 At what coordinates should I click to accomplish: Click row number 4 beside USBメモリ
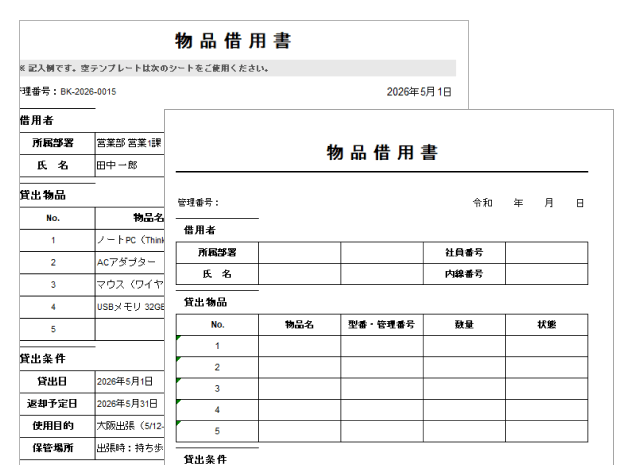53,307
